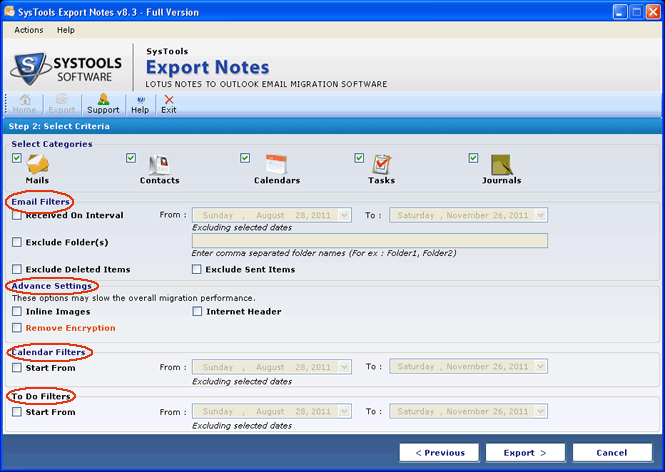
Task: Open Calendar Filters To date dropdown
Action: (540, 366)
